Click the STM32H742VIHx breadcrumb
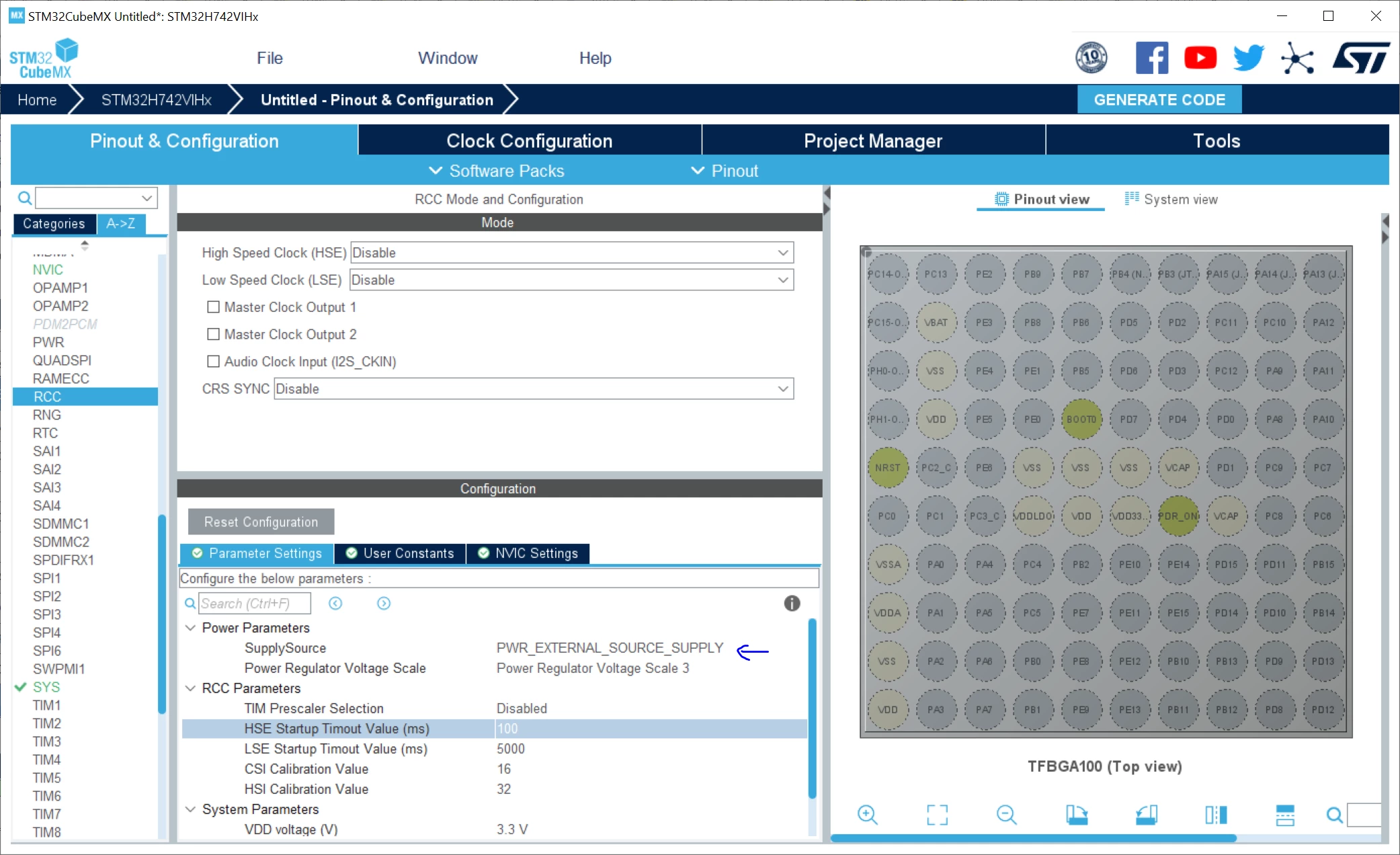 coord(157,100)
